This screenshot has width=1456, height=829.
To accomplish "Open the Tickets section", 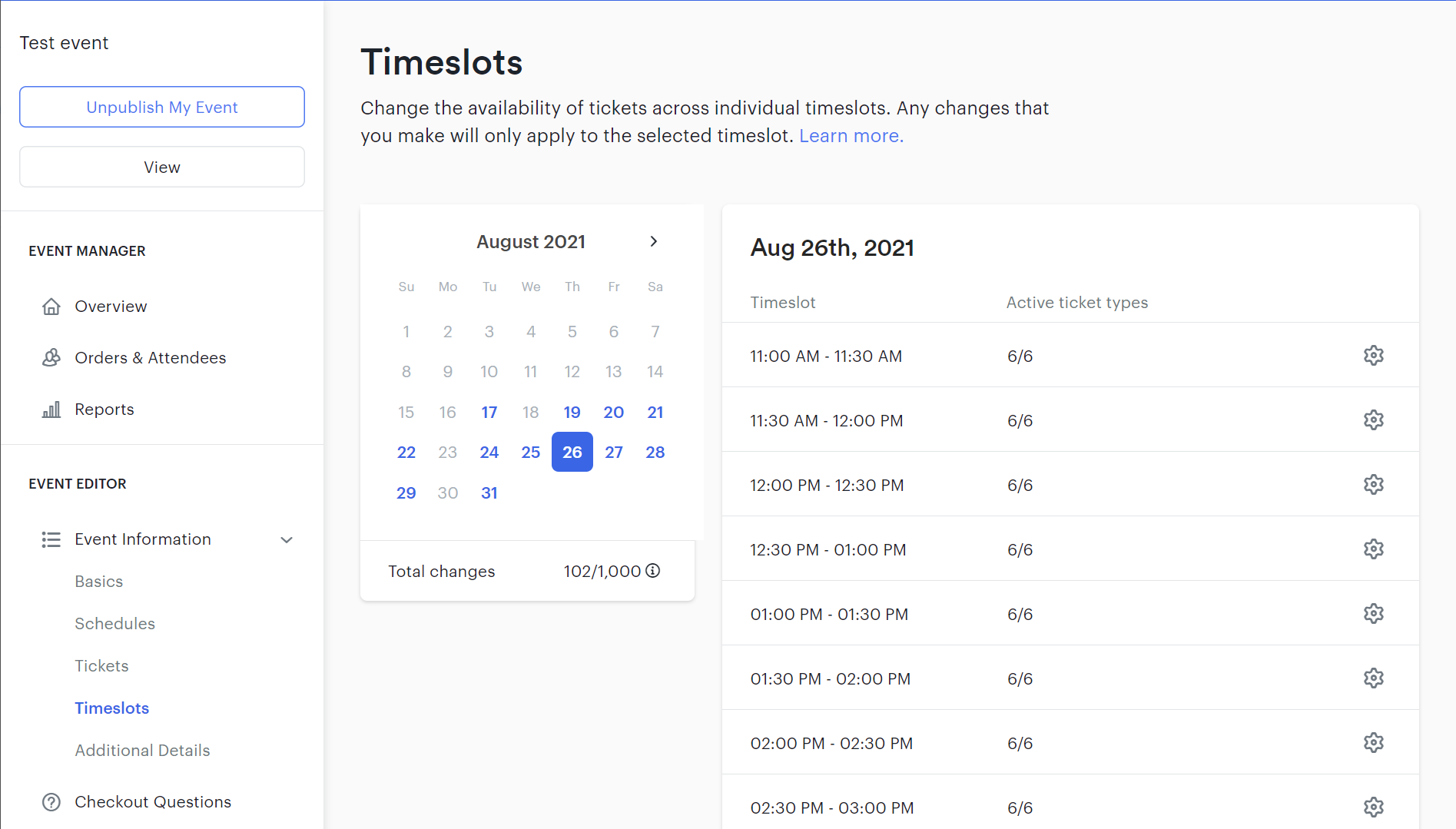I will [x=101, y=665].
